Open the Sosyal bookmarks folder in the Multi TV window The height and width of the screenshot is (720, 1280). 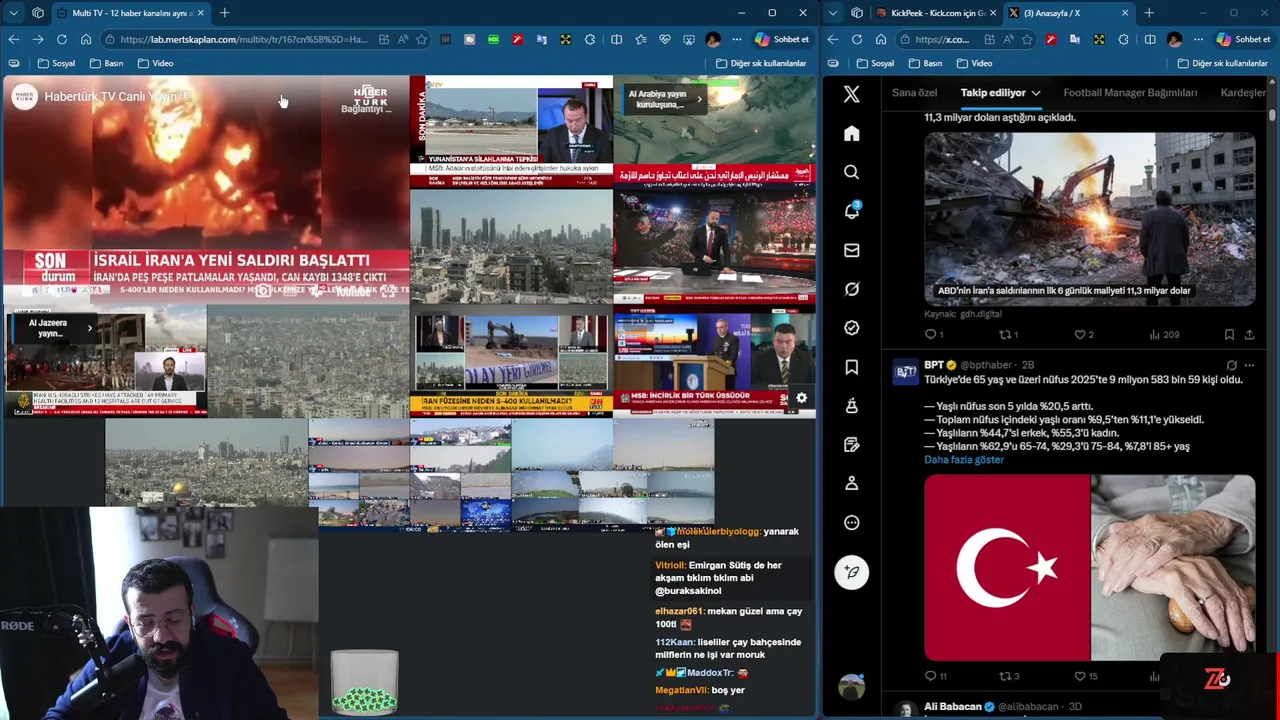56,63
